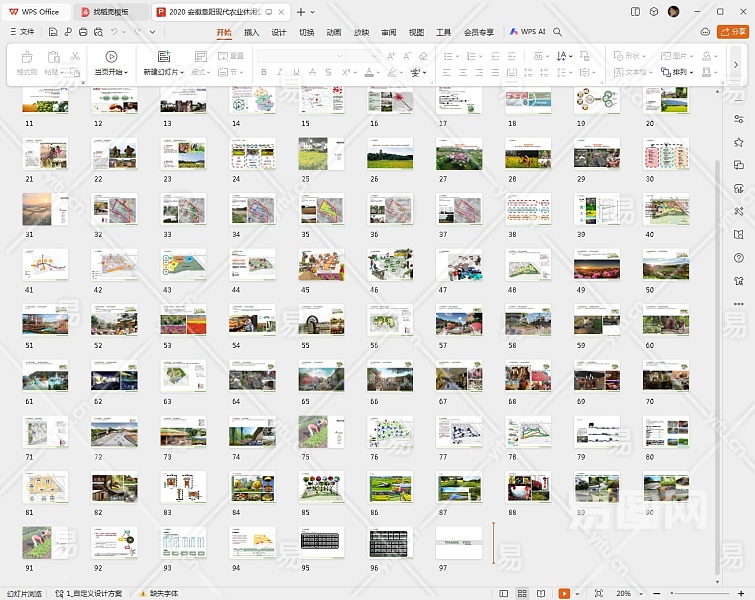755x600 pixels.
Task: Click the search magnifier in ribbon
Action: click(x=558, y=32)
